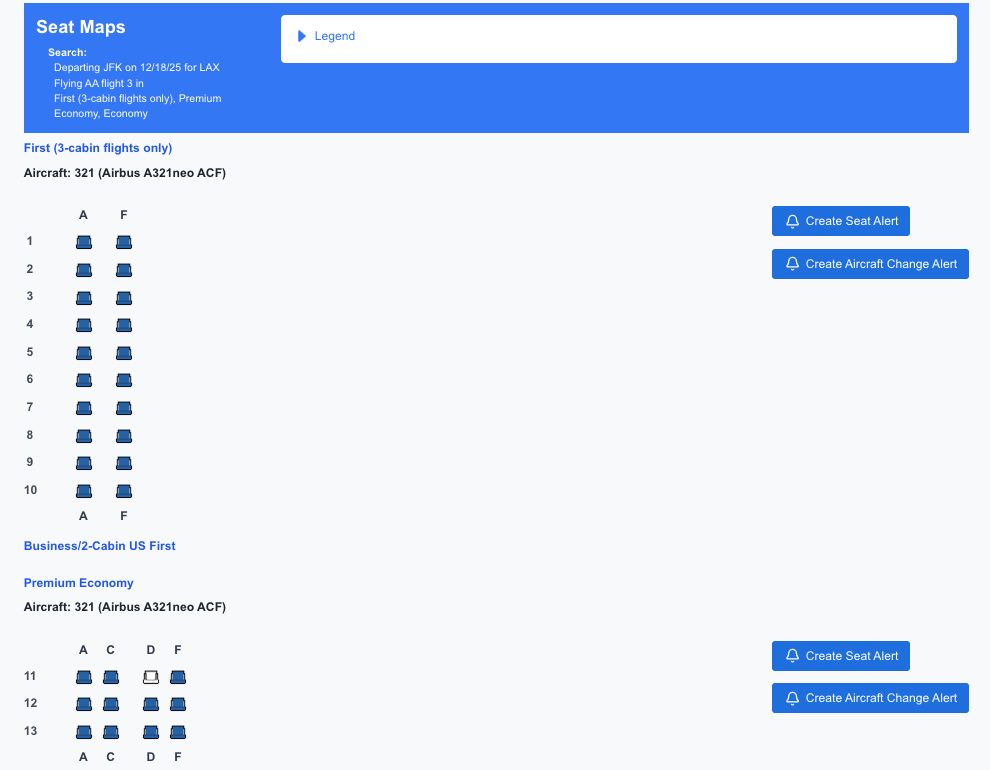Pick seat 10F in First cabin

point(124,490)
